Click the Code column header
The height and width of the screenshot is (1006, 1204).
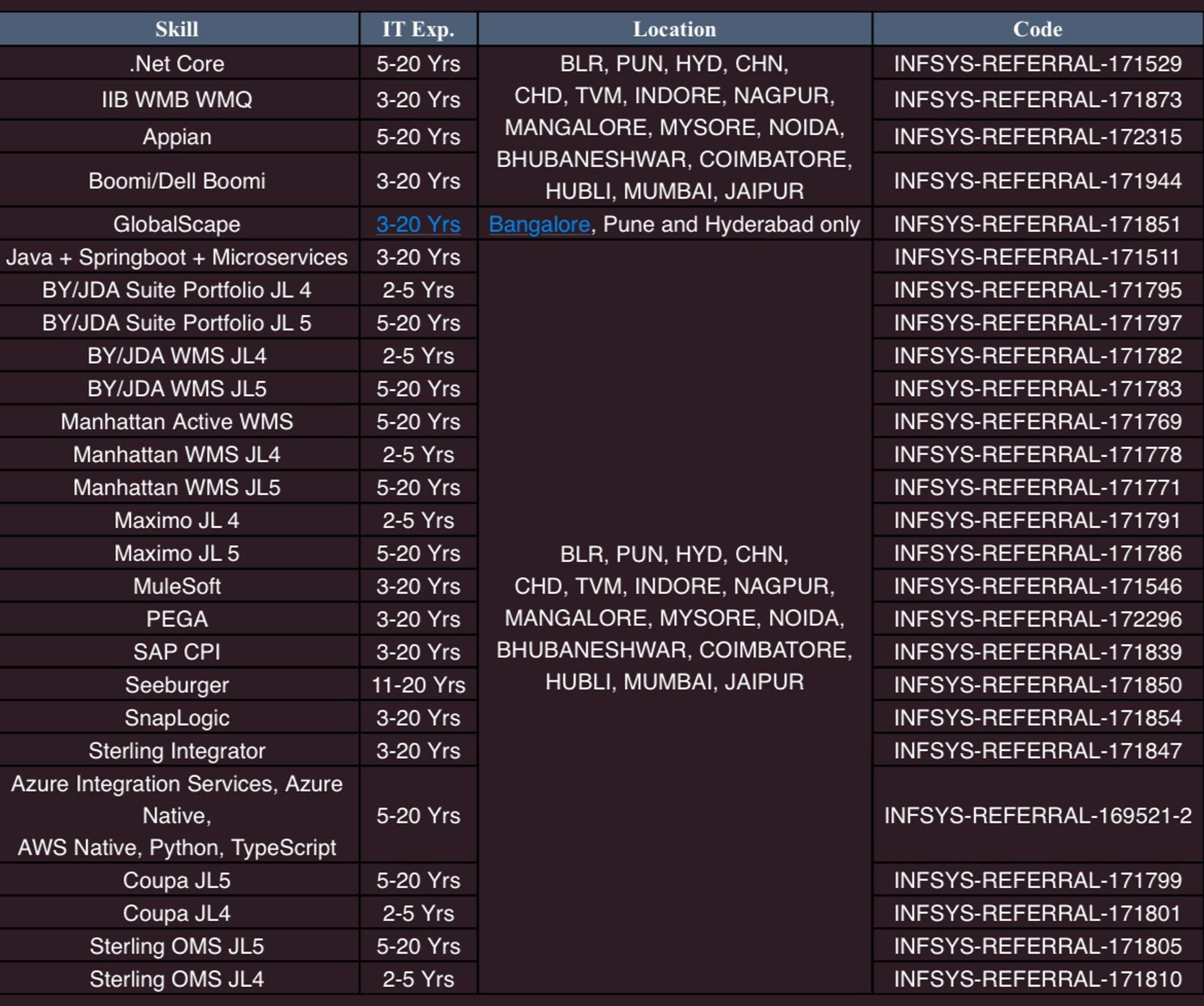(1038, 29)
